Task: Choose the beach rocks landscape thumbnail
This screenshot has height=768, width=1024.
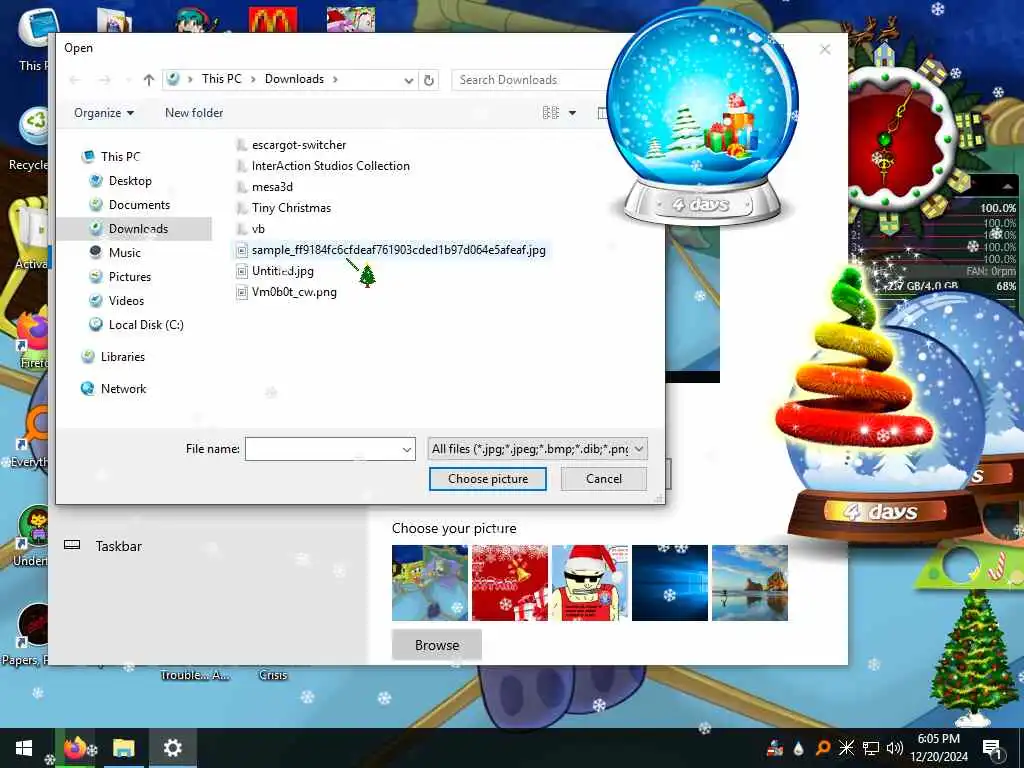Action: pos(750,583)
